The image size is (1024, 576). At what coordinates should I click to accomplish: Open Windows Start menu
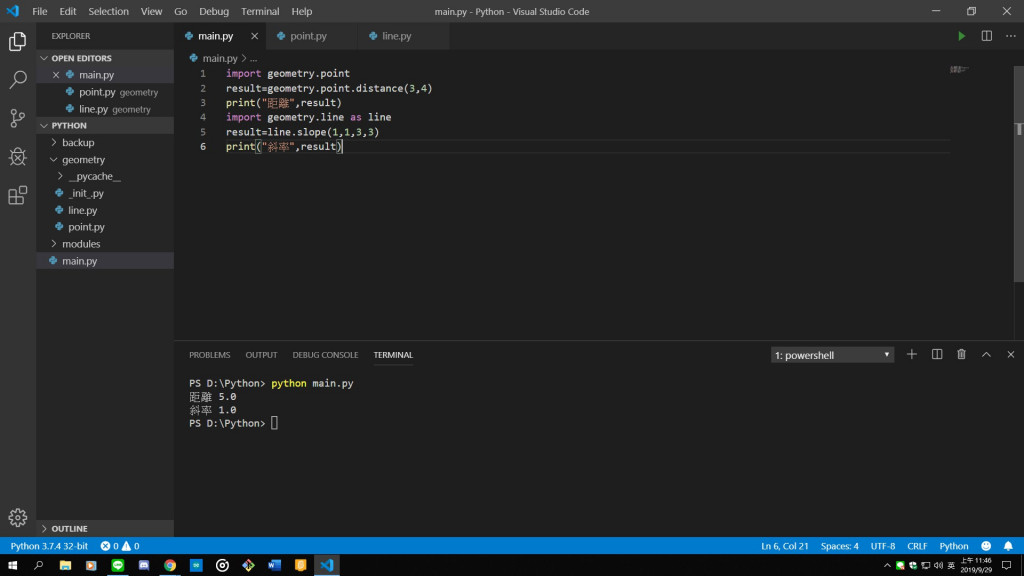tap(12, 565)
